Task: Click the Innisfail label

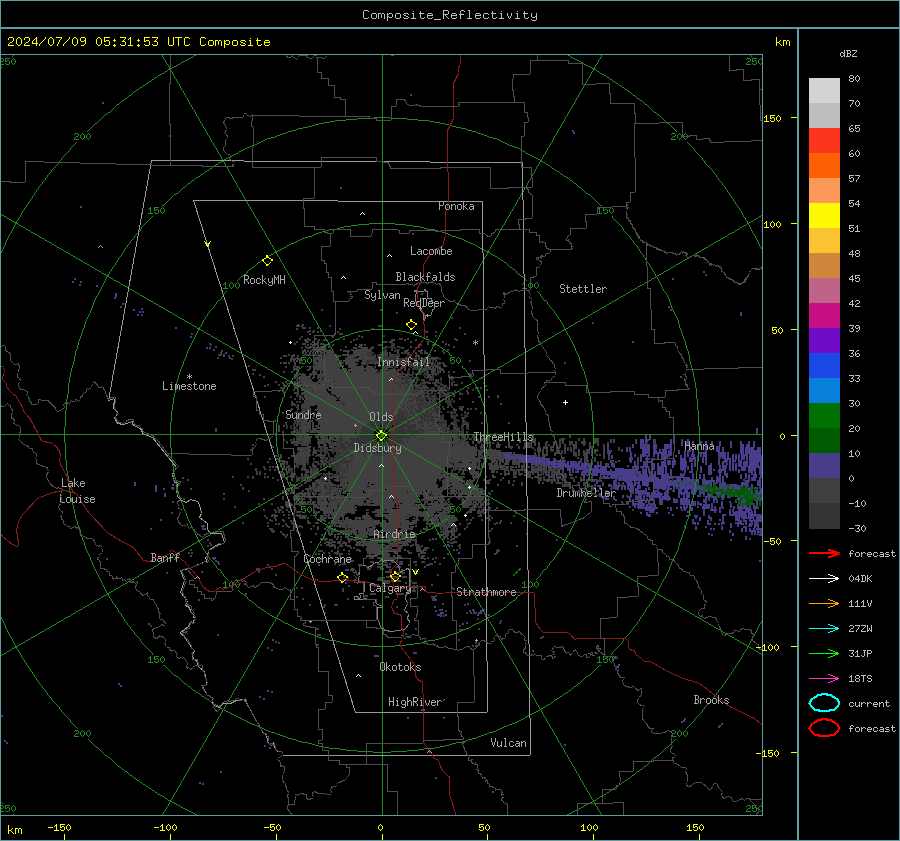Action: pos(404,362)
